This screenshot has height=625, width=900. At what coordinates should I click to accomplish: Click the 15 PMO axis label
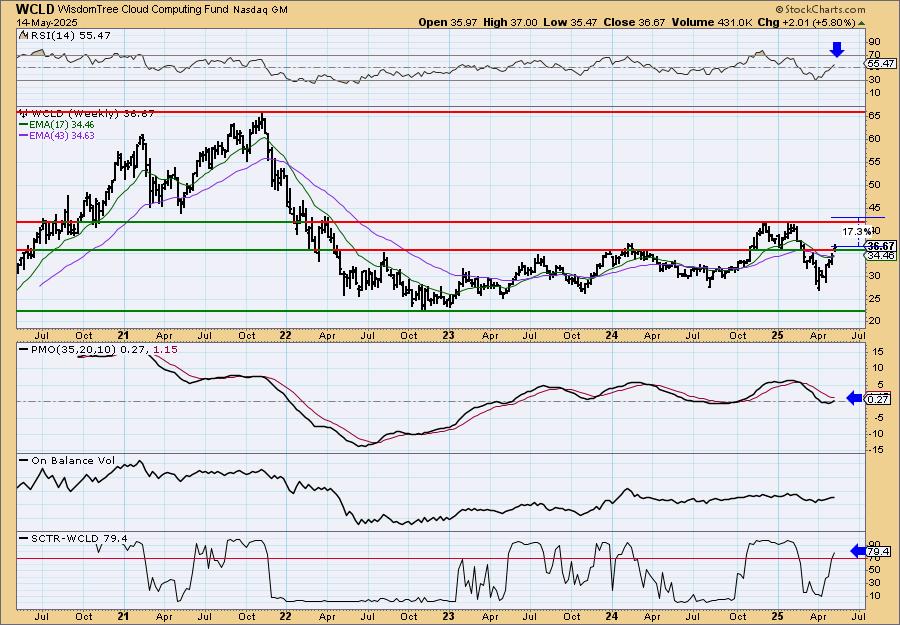pyautogui.click(x=878, y=351)
